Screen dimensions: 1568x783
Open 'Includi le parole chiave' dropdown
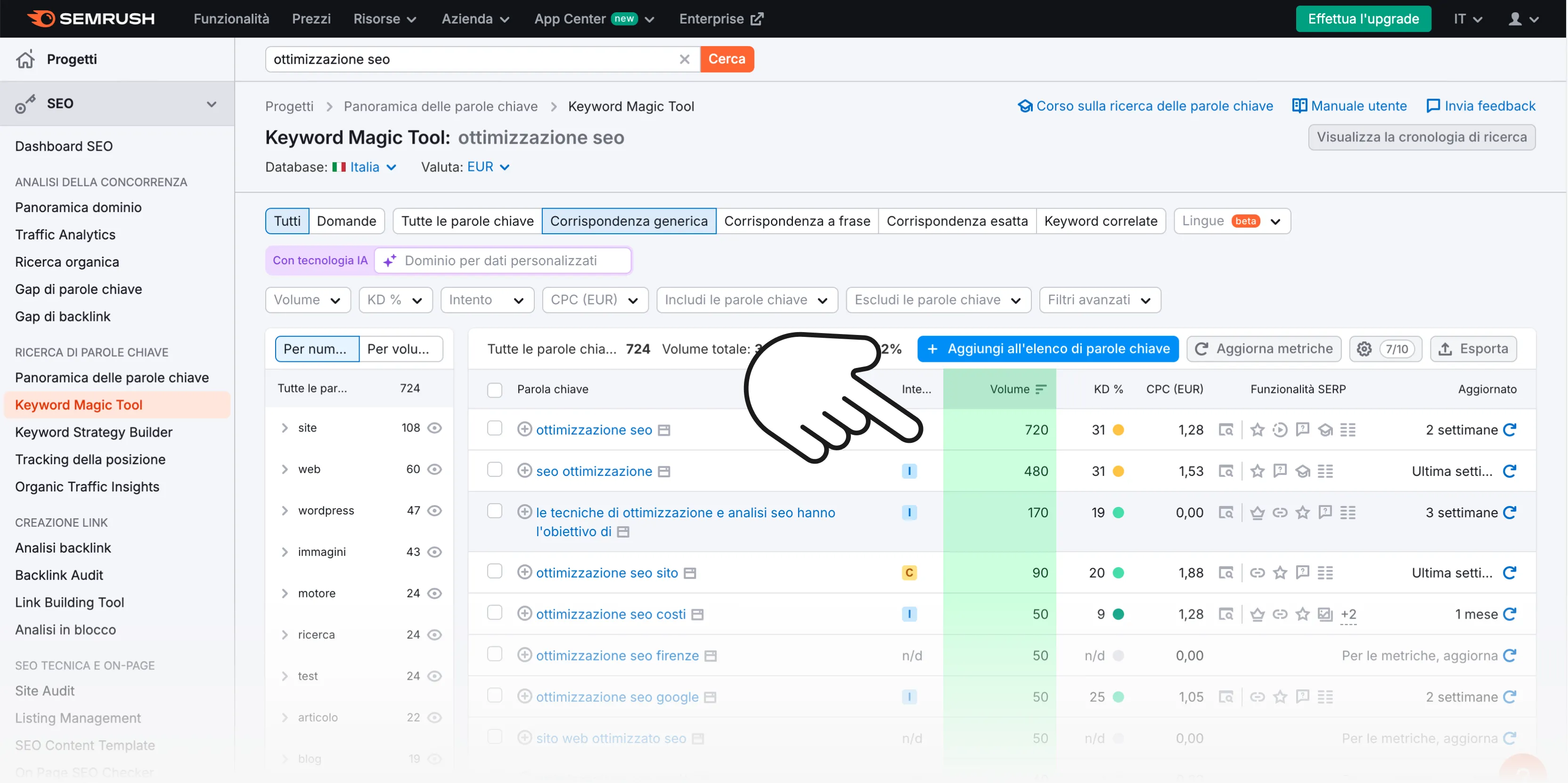747,300
